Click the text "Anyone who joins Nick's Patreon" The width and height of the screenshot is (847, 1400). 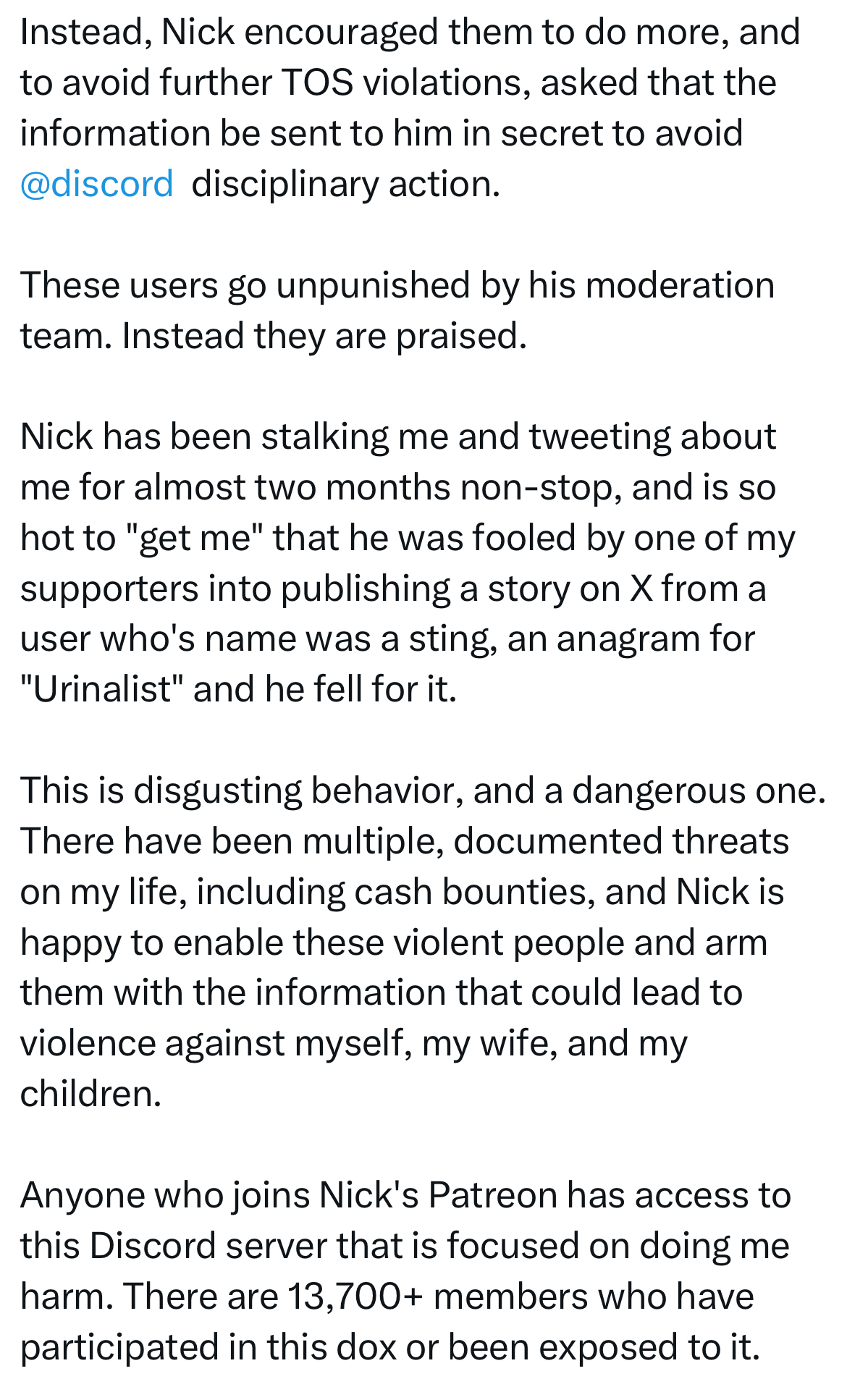(290, 1195)
